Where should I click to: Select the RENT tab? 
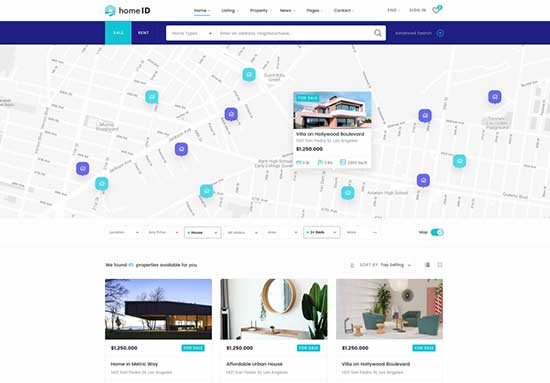pyautogui.click(x=143, y=33)
